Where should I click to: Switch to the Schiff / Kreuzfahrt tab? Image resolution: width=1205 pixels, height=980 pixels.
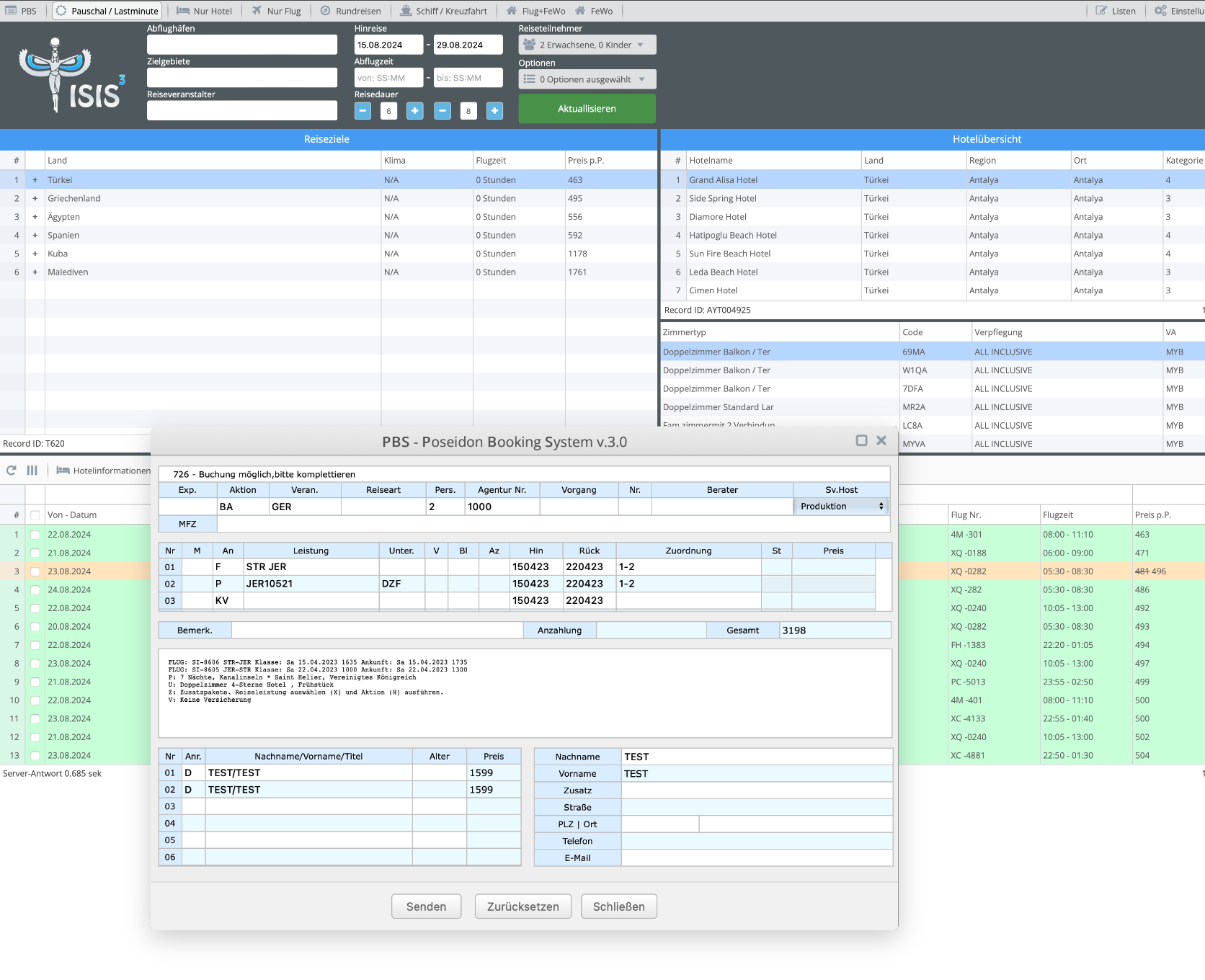point(444,11)
